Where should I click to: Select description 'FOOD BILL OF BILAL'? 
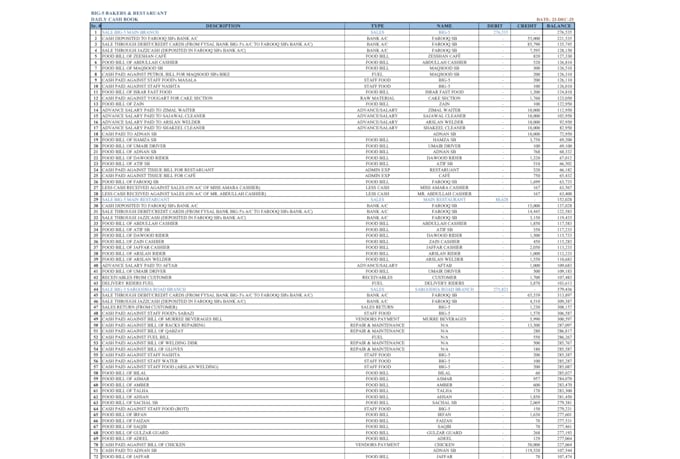(x=124, y=373)
